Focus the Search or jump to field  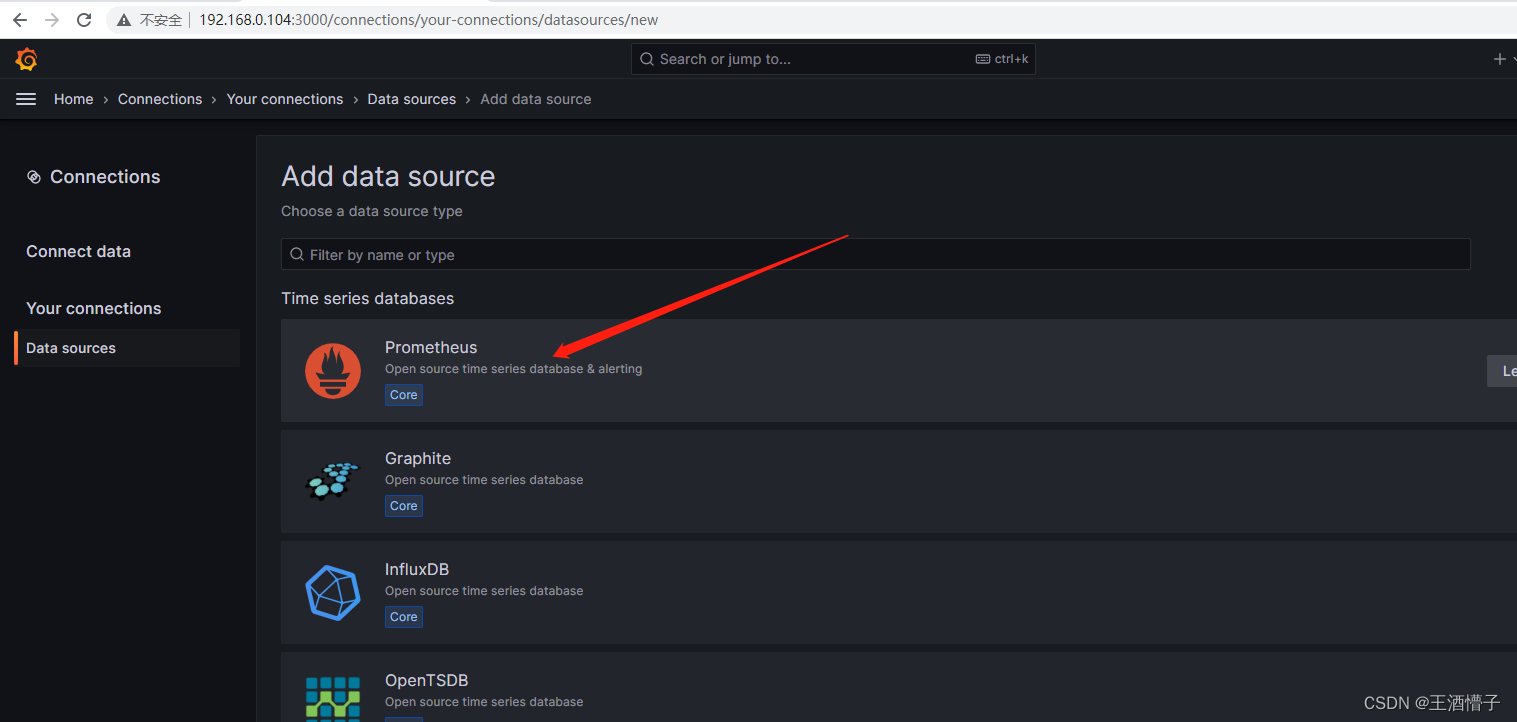tap(833, 59)
